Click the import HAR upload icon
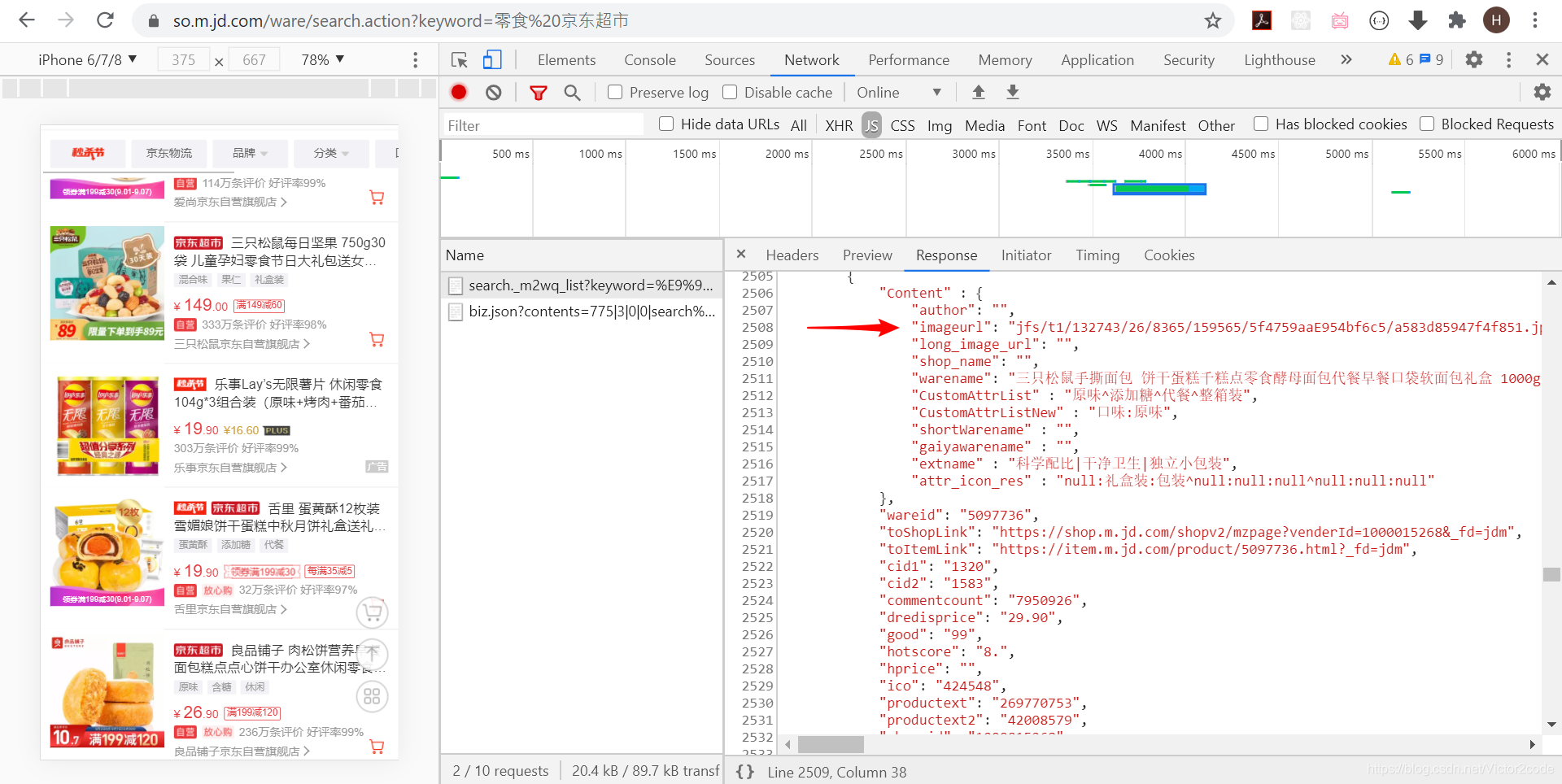 pyautogui.click(x=979, y=92)
